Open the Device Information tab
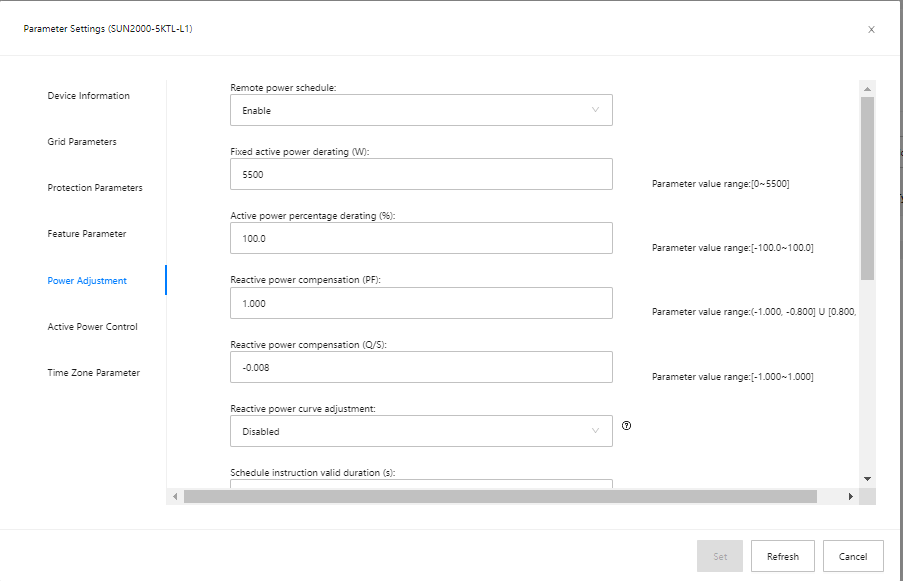 click(89, 96)
